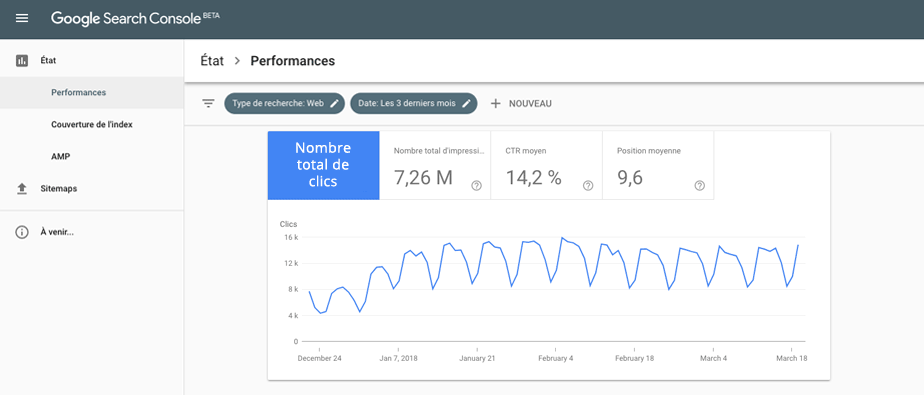Viewport: 924px width, 395px height.
Task: Click the 4 k y-axis label
Action: 293,315
